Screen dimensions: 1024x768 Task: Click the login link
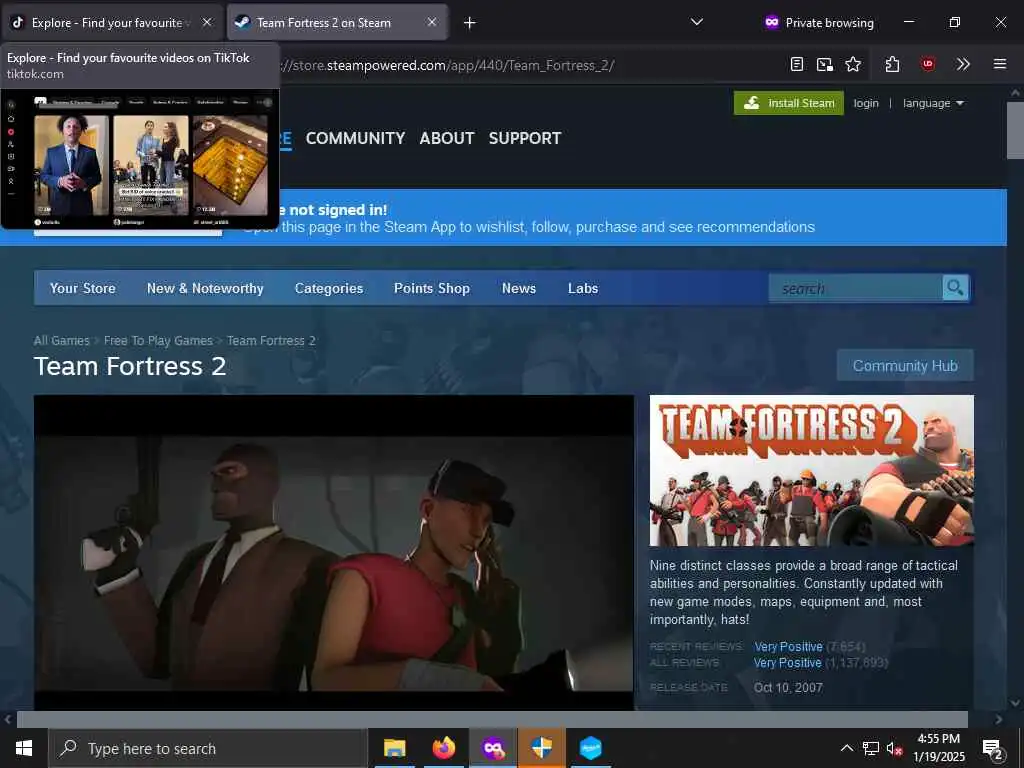pos(866,103)
